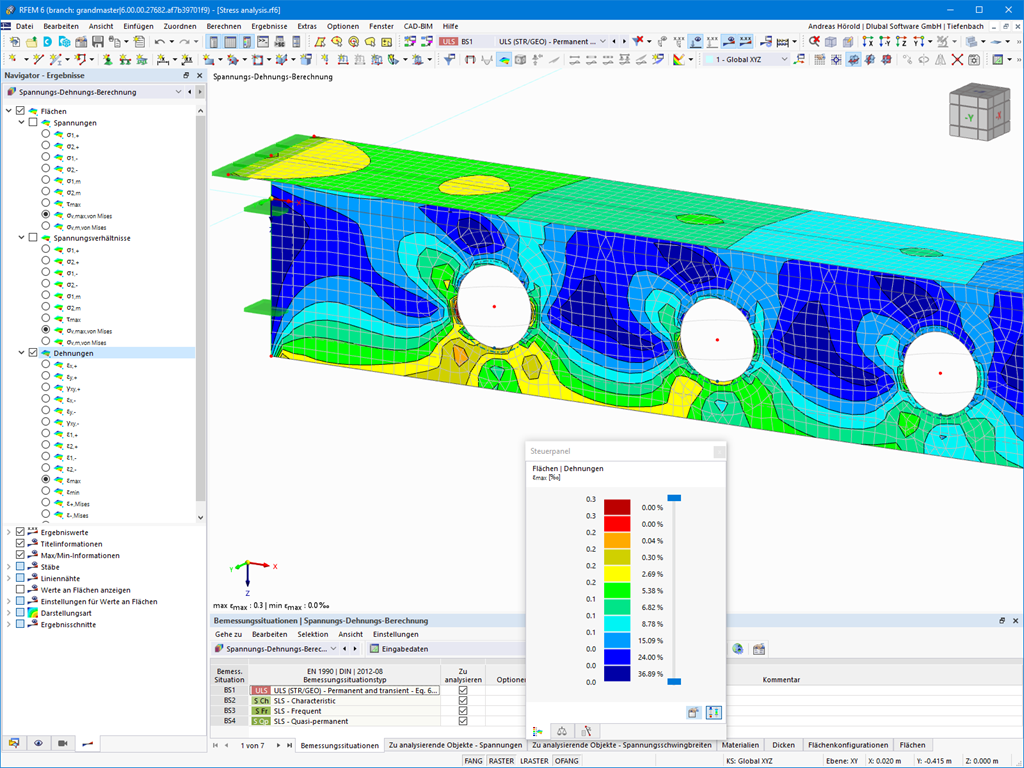Screen dimensions: 1024x768
Task: Select the εmin radio button under Dehnungen
Action: (x=46, y=492)
